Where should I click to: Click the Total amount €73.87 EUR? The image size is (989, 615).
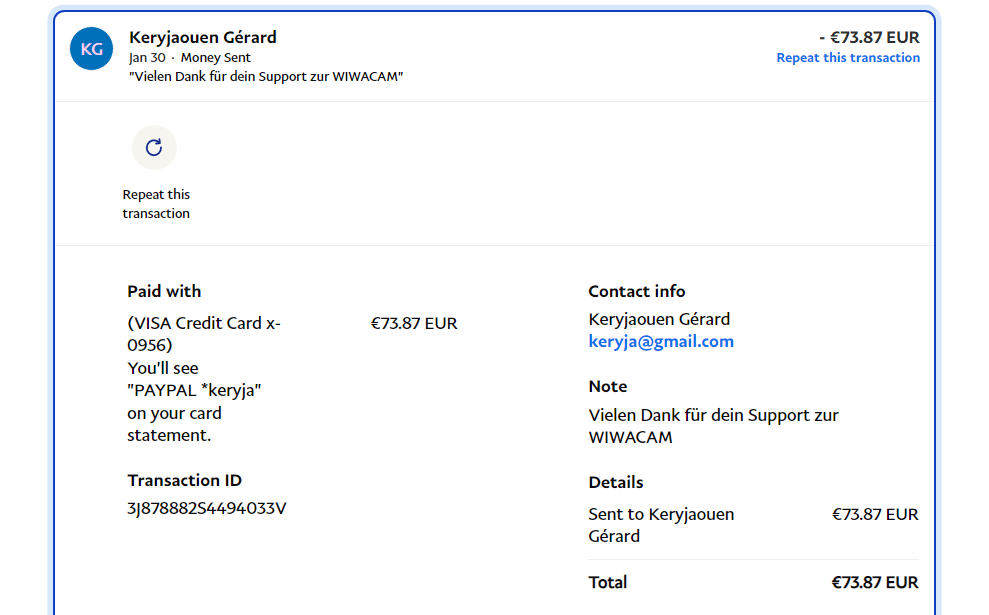tap(874, 582)
